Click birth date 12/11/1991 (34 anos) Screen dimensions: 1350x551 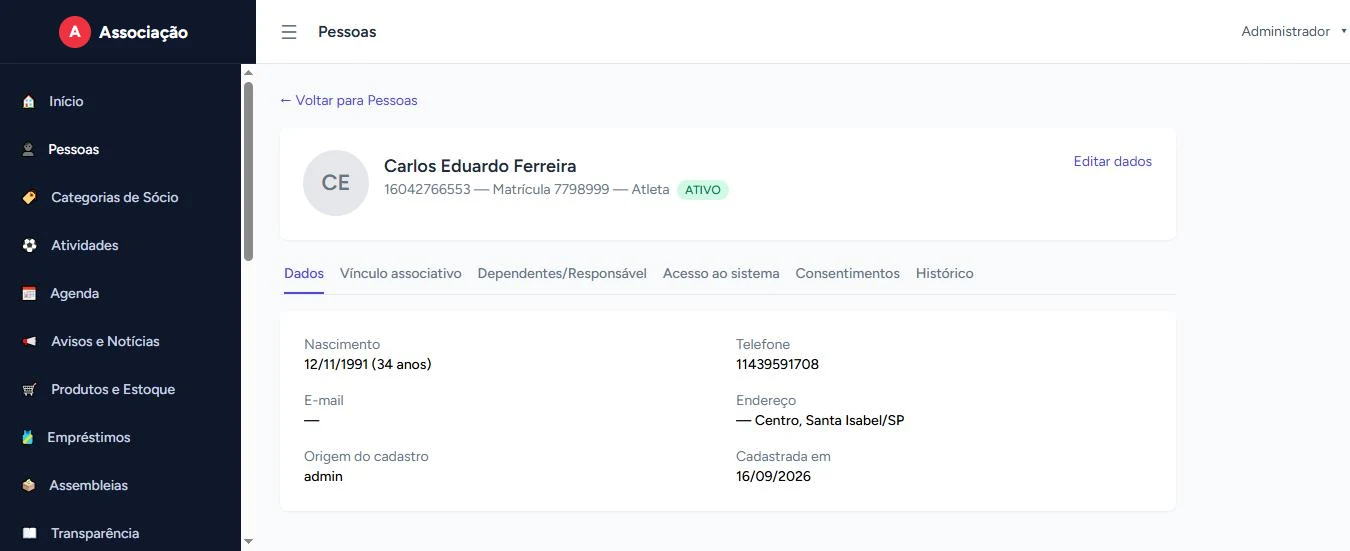tap(368, 364)
